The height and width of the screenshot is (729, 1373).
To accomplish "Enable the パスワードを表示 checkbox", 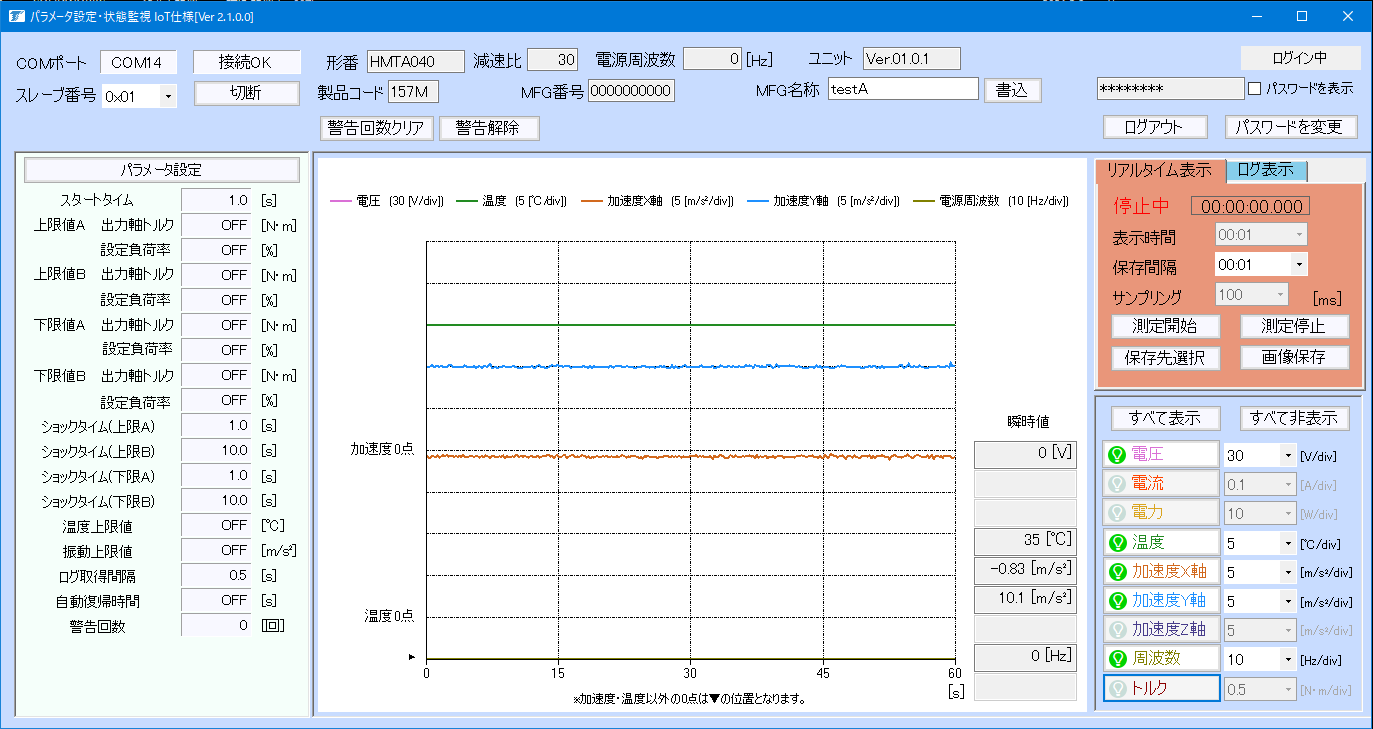I will [1255, 89].
